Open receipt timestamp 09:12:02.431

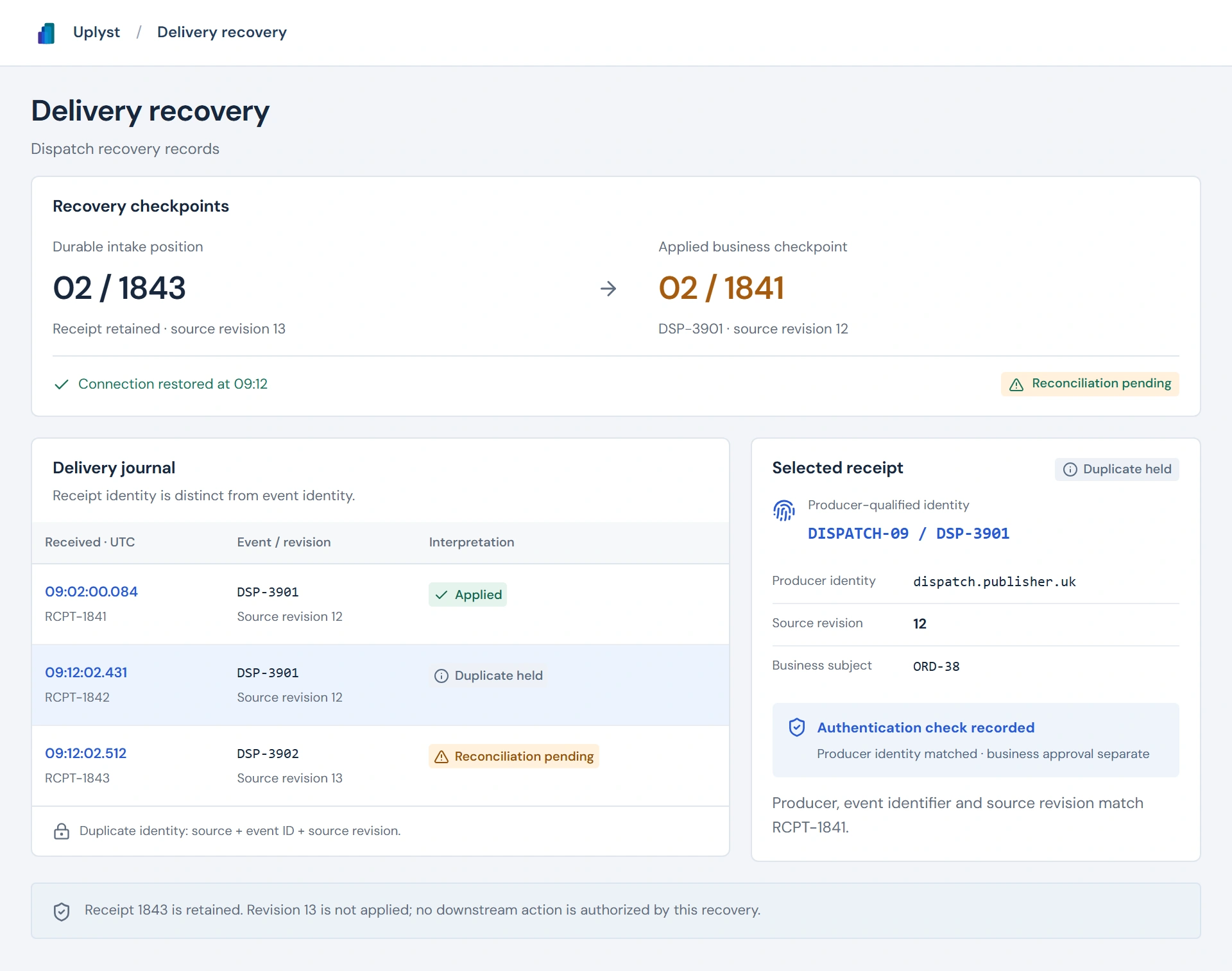click(x=86, y=672)
